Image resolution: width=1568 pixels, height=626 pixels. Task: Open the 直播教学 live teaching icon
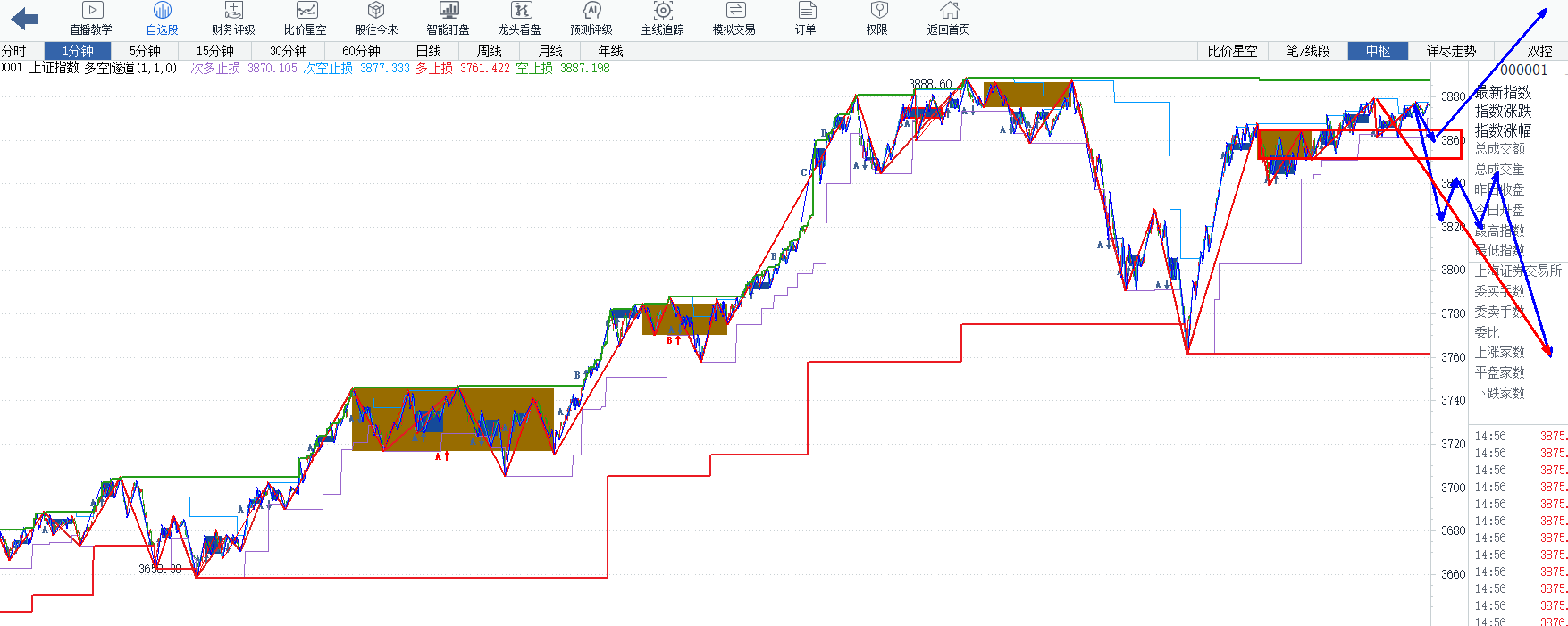[x=91, y=19]
